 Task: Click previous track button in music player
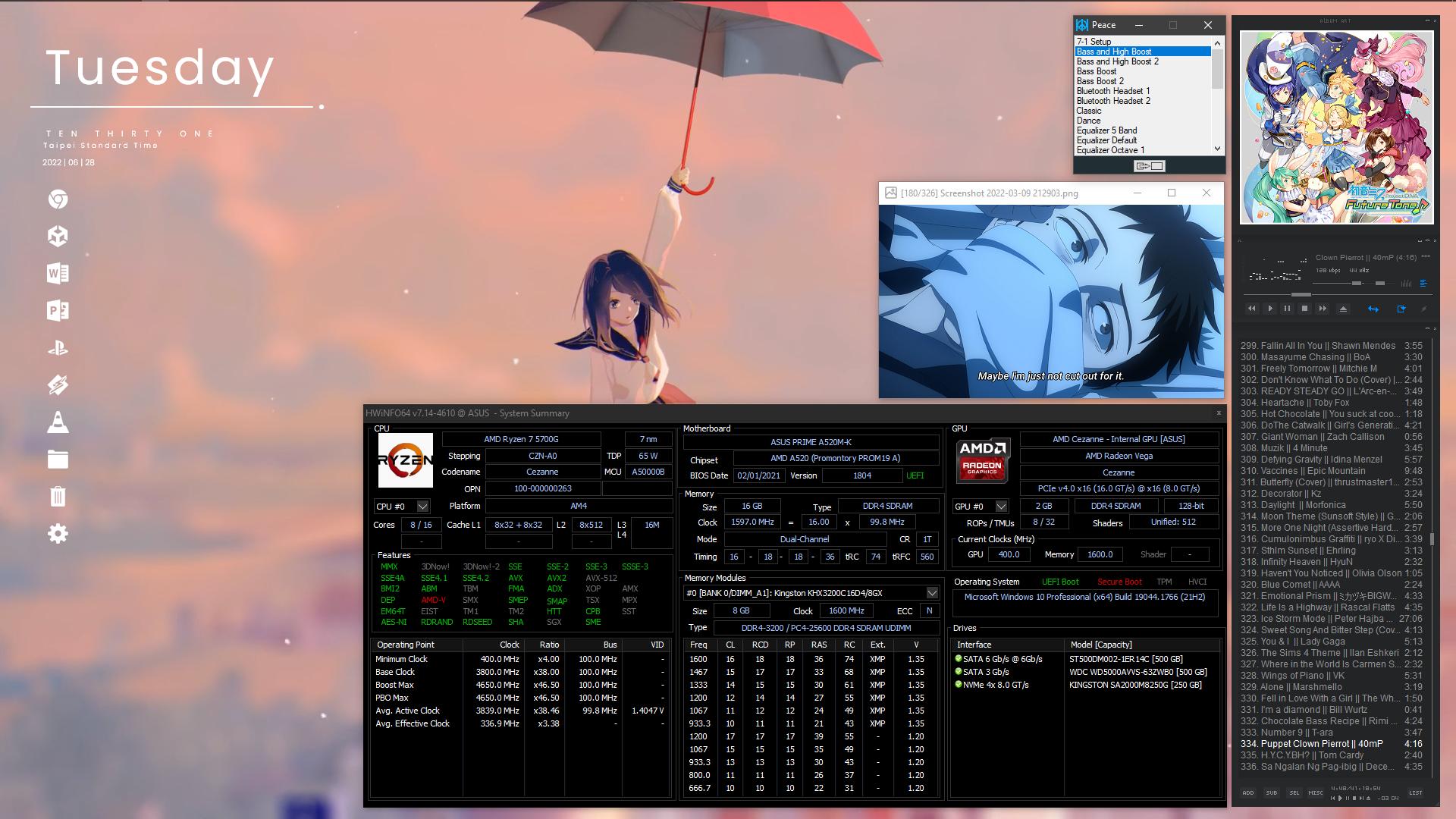[1251, 309]
